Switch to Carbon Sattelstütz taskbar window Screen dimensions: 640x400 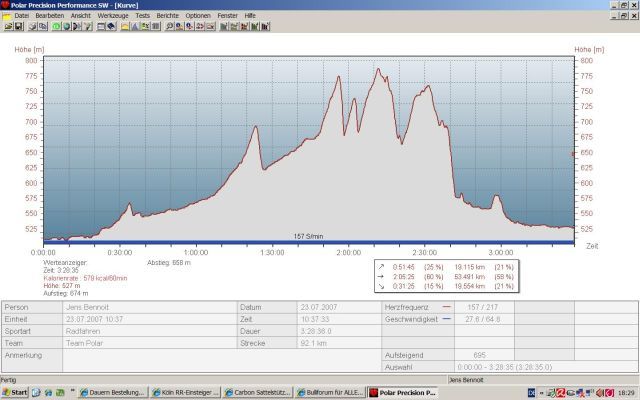click(x=261, y=392)
